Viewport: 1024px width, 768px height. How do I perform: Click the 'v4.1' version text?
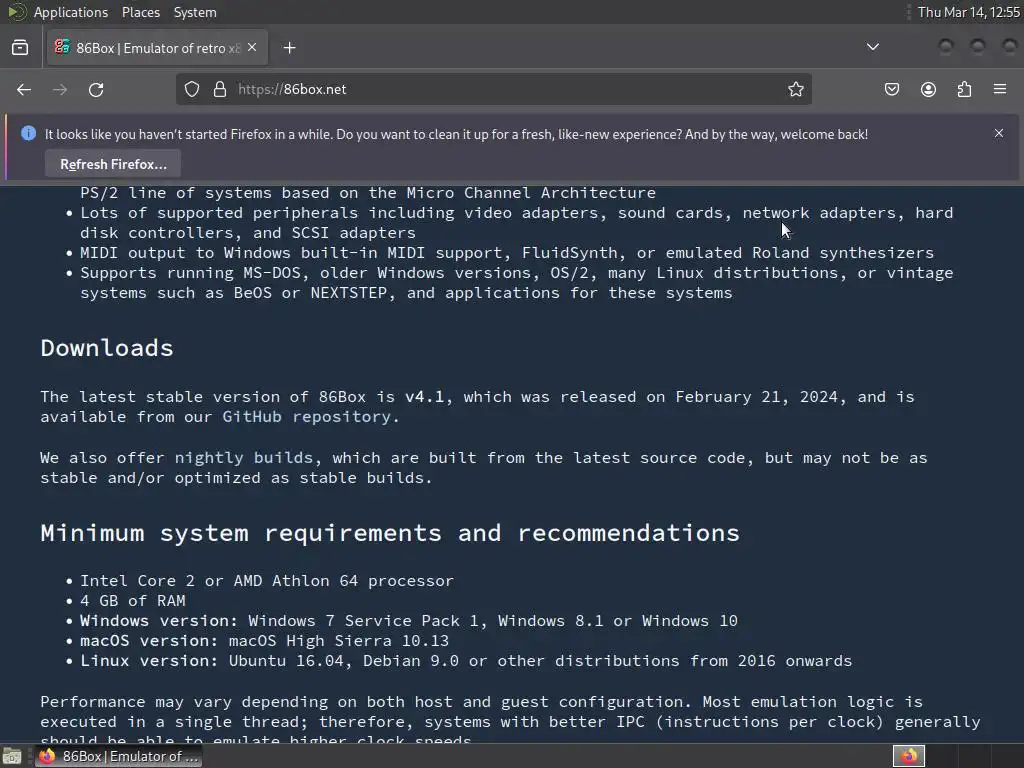point(424,397)
